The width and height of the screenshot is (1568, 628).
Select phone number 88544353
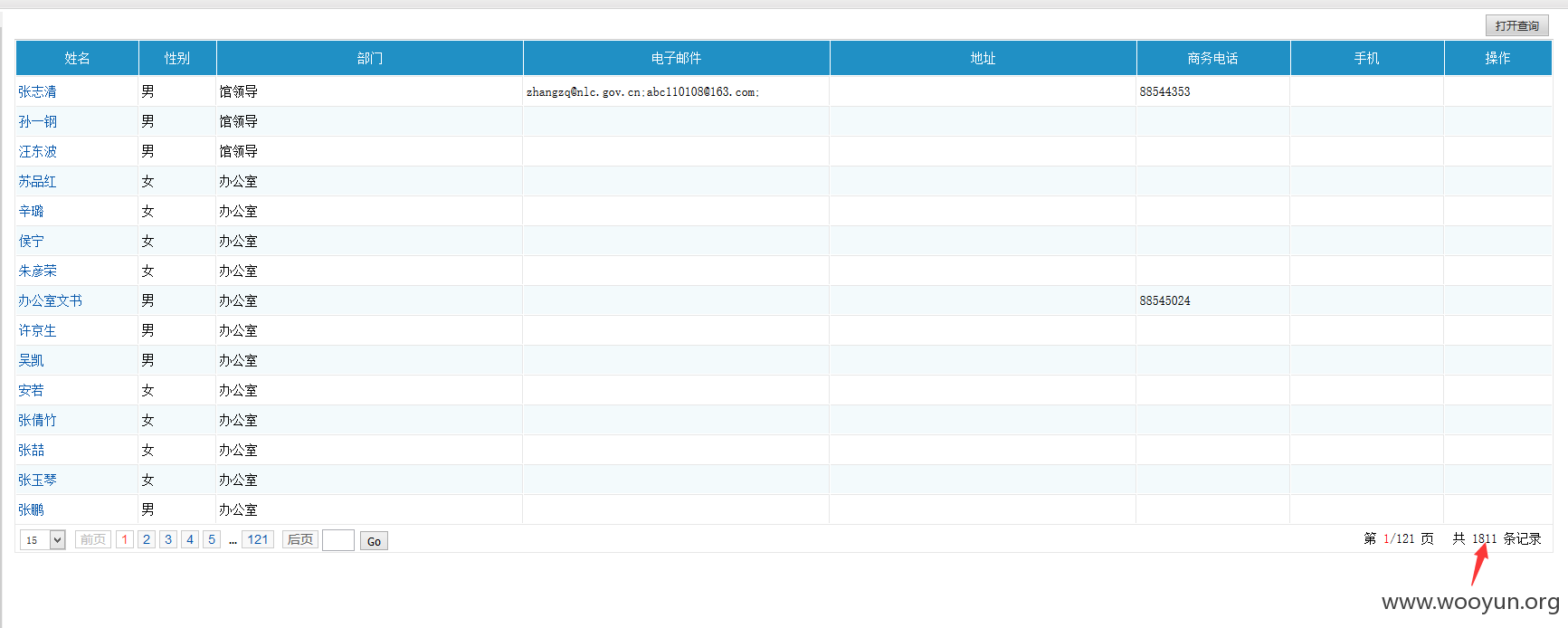pos(1164,91)
